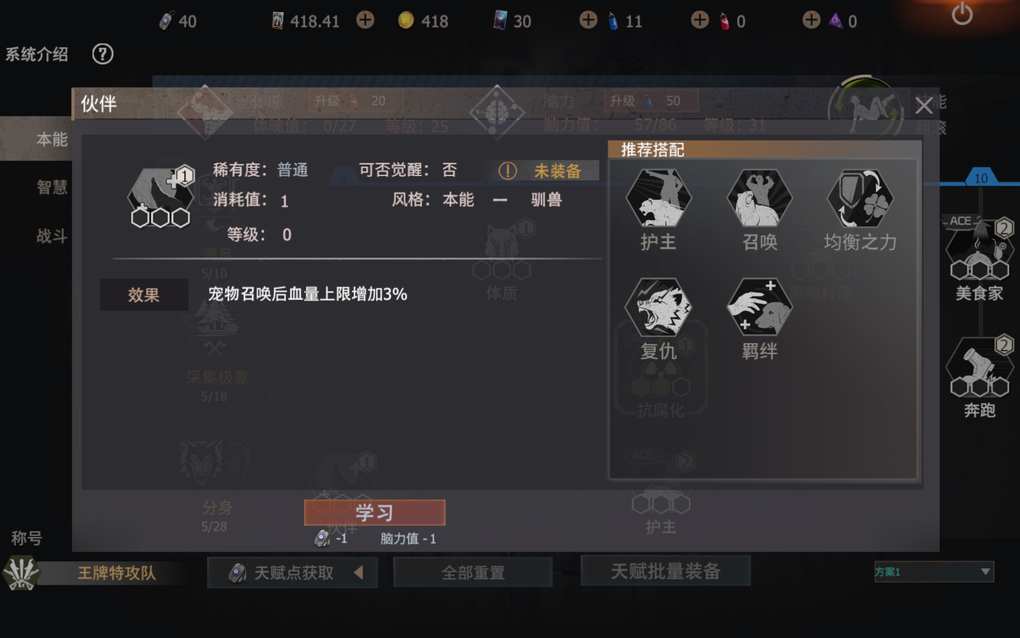The image size is (1020, 638).
Task: Add red potion with plus icon
Action: pyautogui.click(x=699, y=20)
